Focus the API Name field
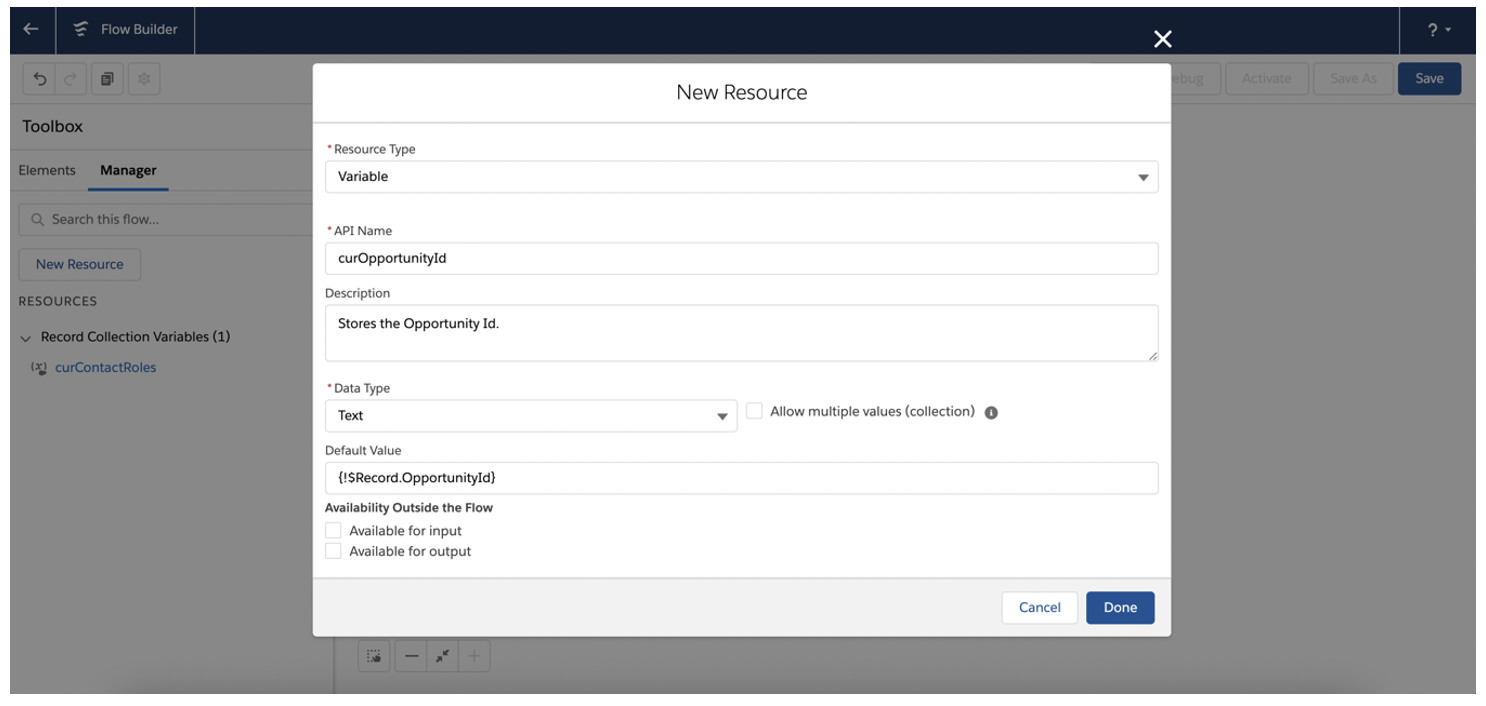 741,258
